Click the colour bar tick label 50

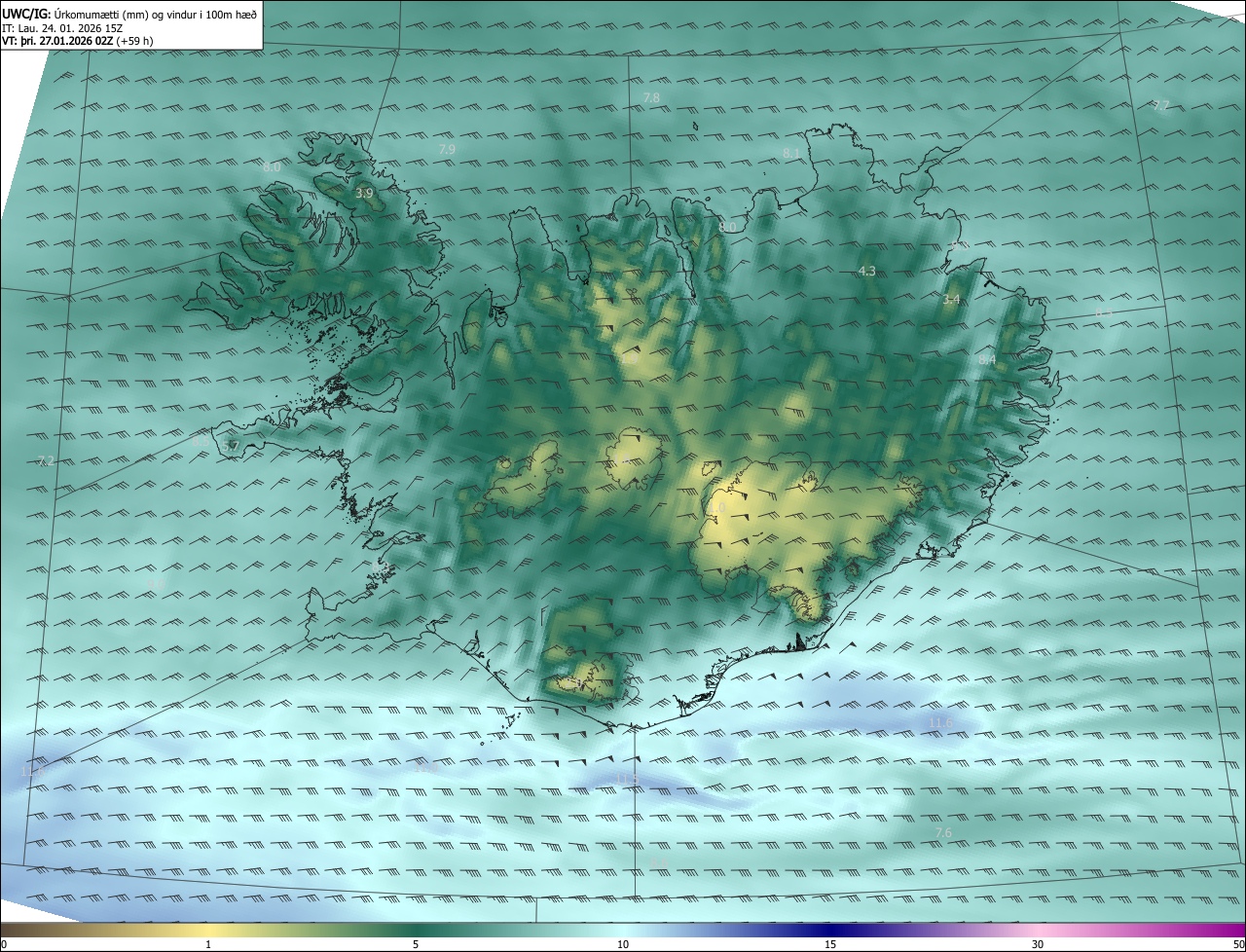click(1238, 944)
